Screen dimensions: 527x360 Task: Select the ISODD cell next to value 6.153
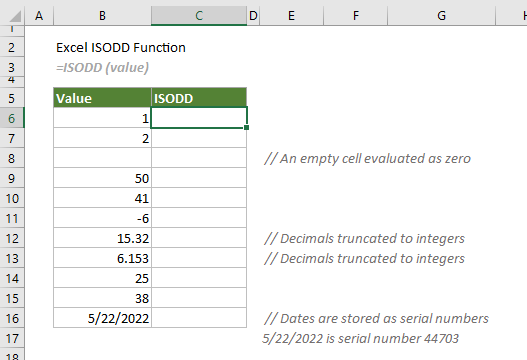[199, 258]
